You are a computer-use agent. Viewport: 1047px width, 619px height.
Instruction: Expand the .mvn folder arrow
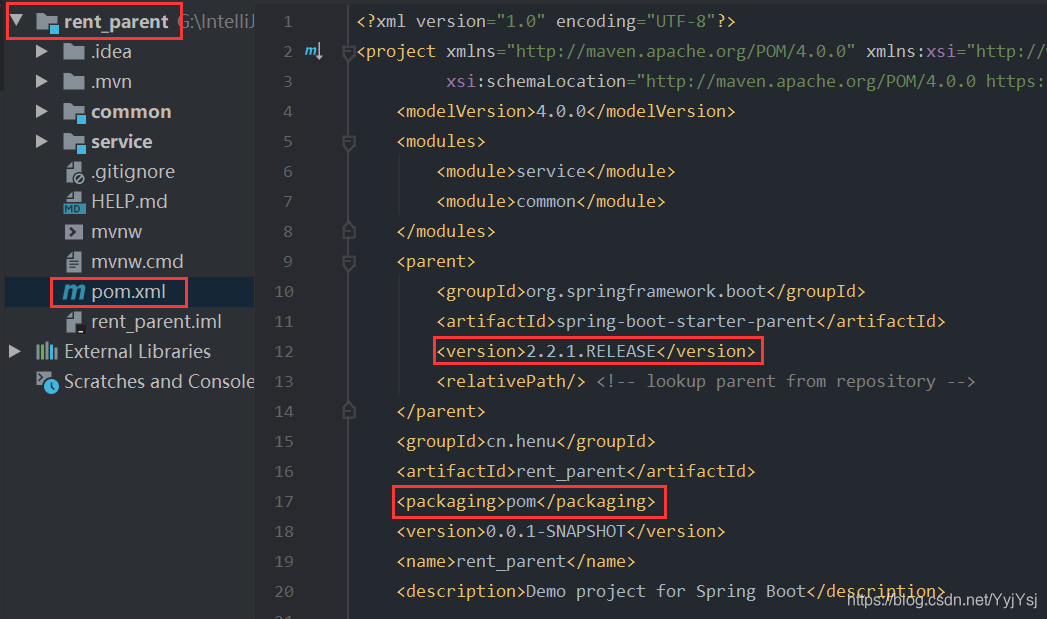point(41,81)
